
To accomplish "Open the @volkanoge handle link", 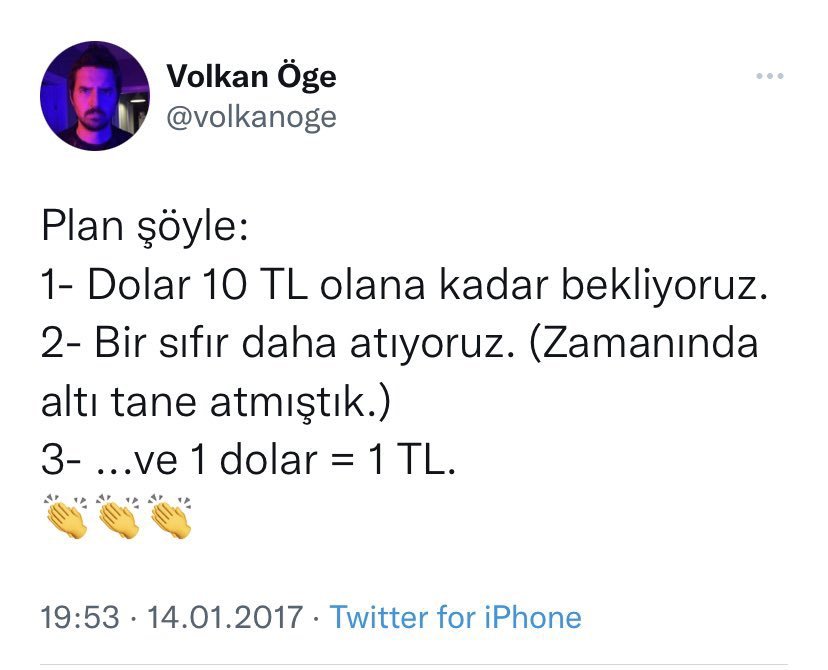I will pyautogui.click(x=251, y=117).
